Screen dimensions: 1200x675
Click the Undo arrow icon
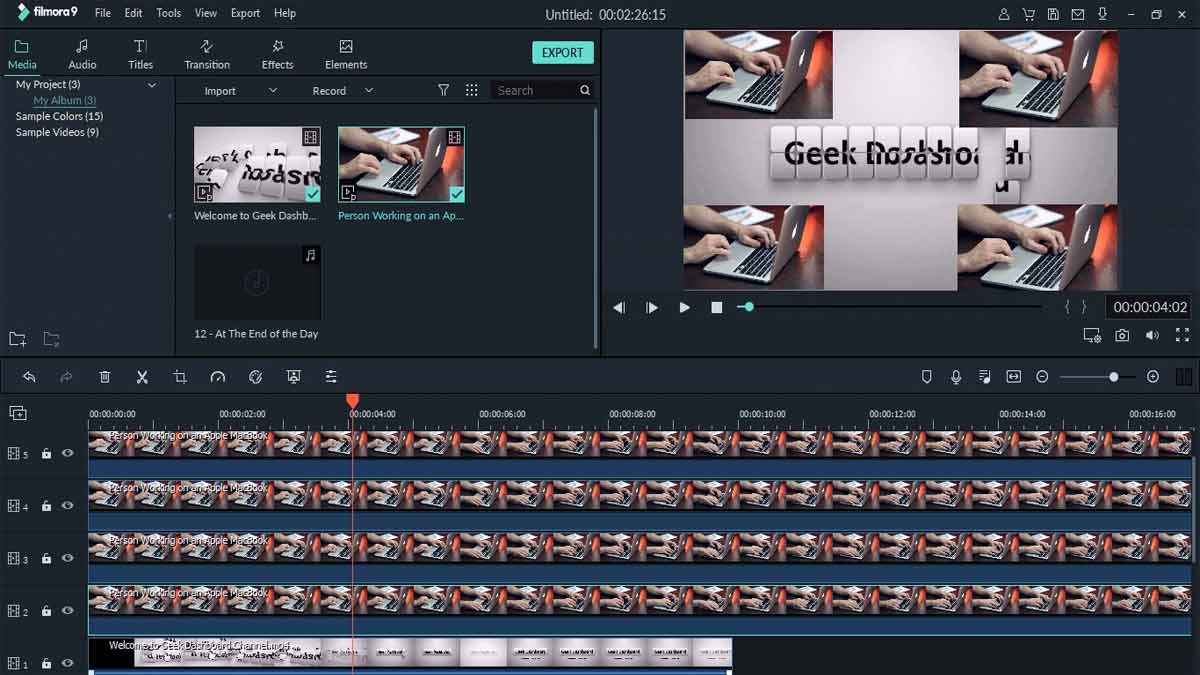28,376
